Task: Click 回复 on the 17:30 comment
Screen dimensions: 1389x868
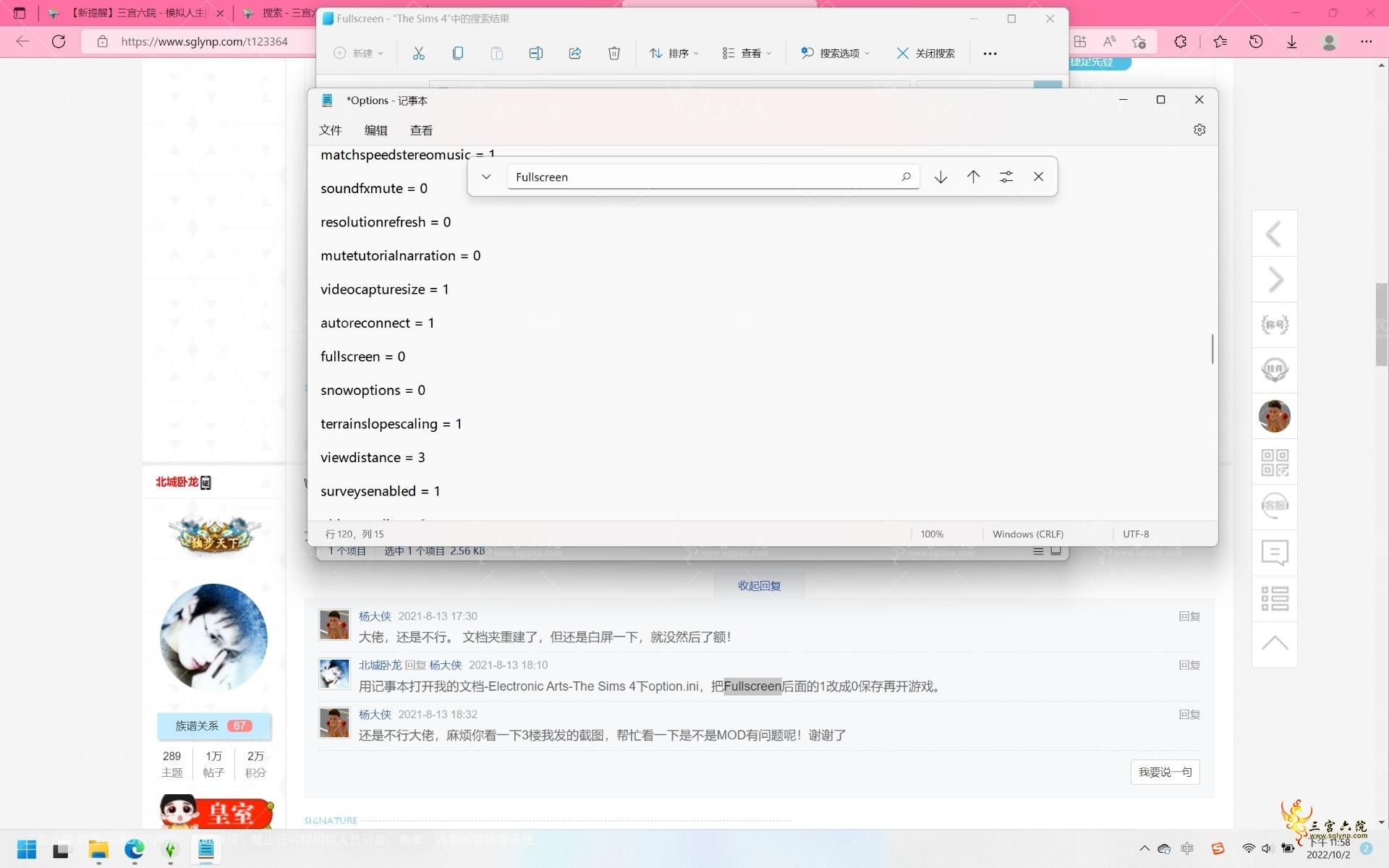Action: 1189,616
